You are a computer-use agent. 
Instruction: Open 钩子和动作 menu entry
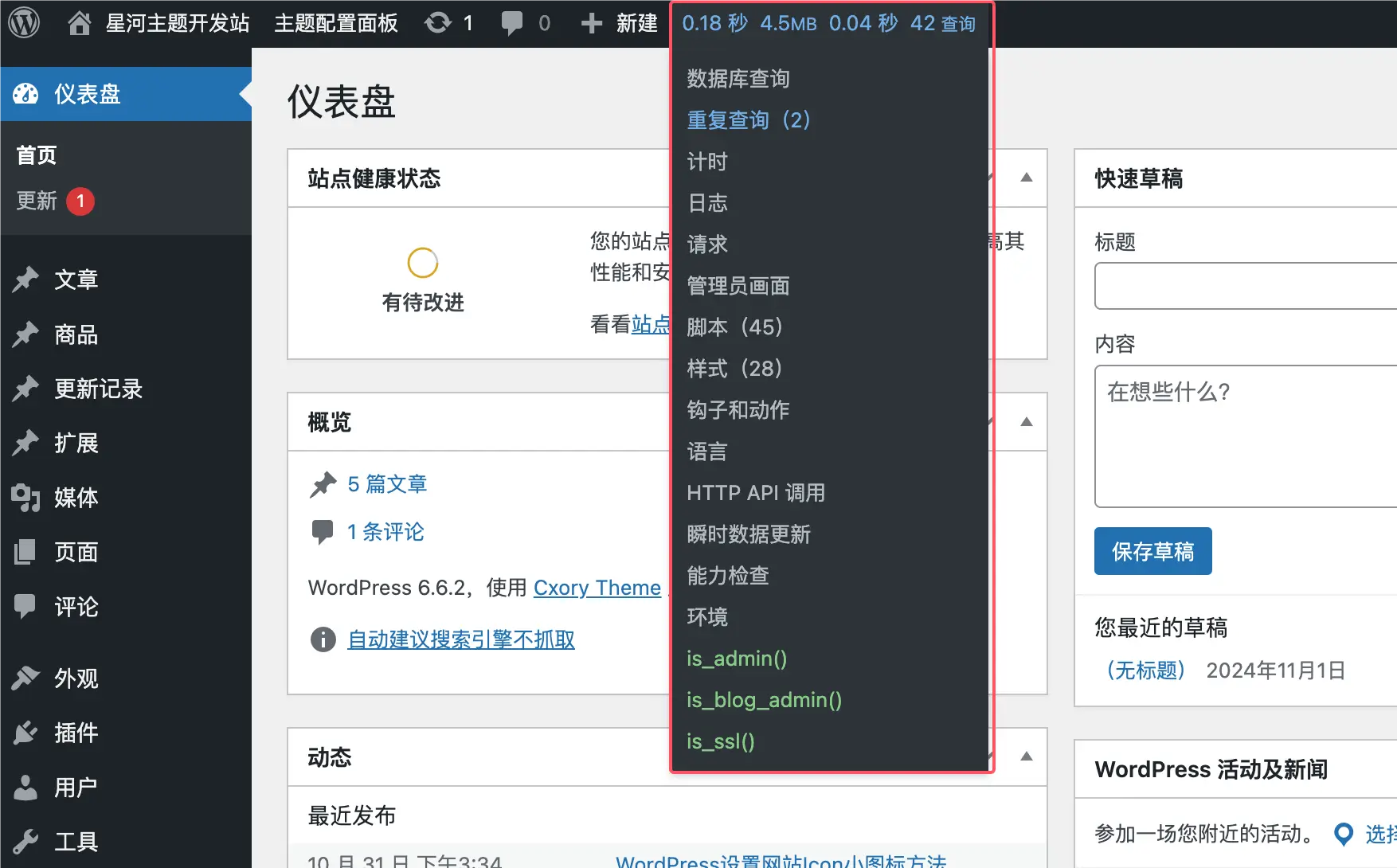pyautogui.click(x=738, y=409)
